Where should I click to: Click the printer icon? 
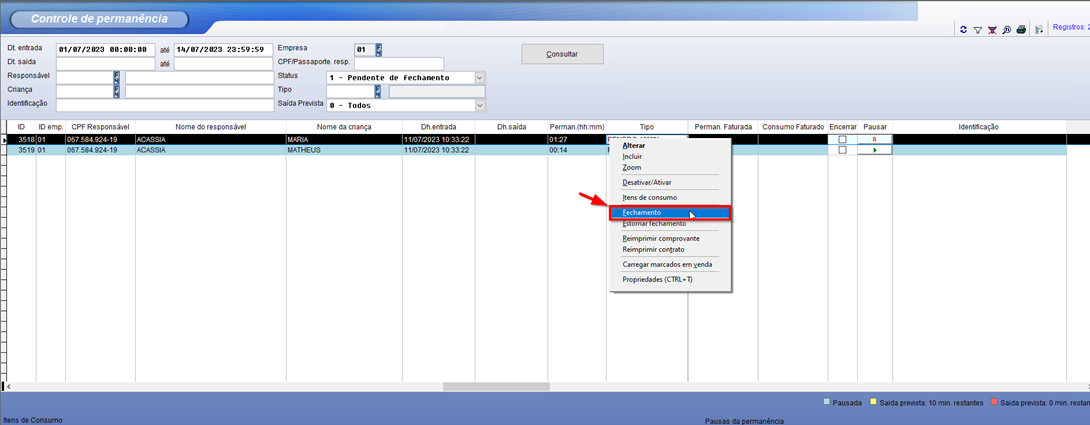pos(1021,30)
